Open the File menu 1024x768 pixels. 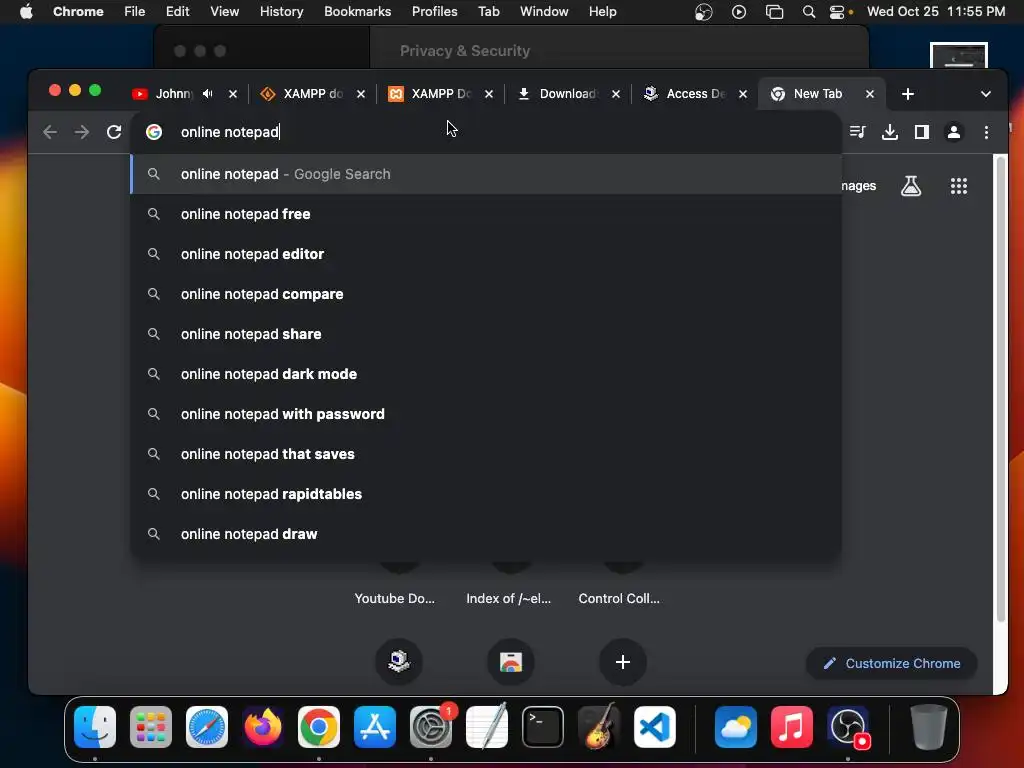135,12
